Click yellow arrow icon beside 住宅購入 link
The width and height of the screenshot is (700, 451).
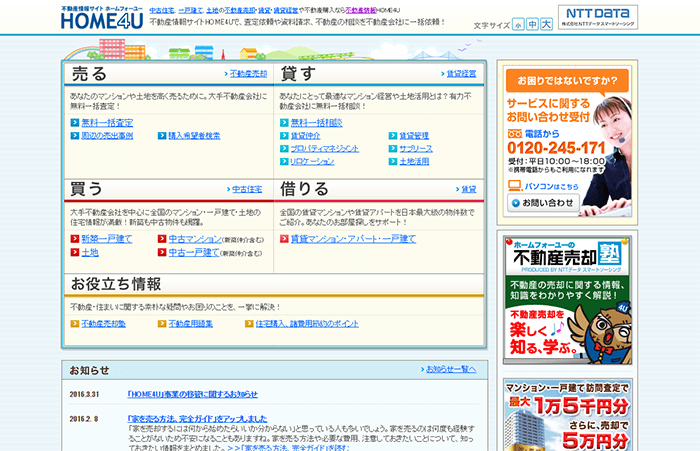pos(249,324)
